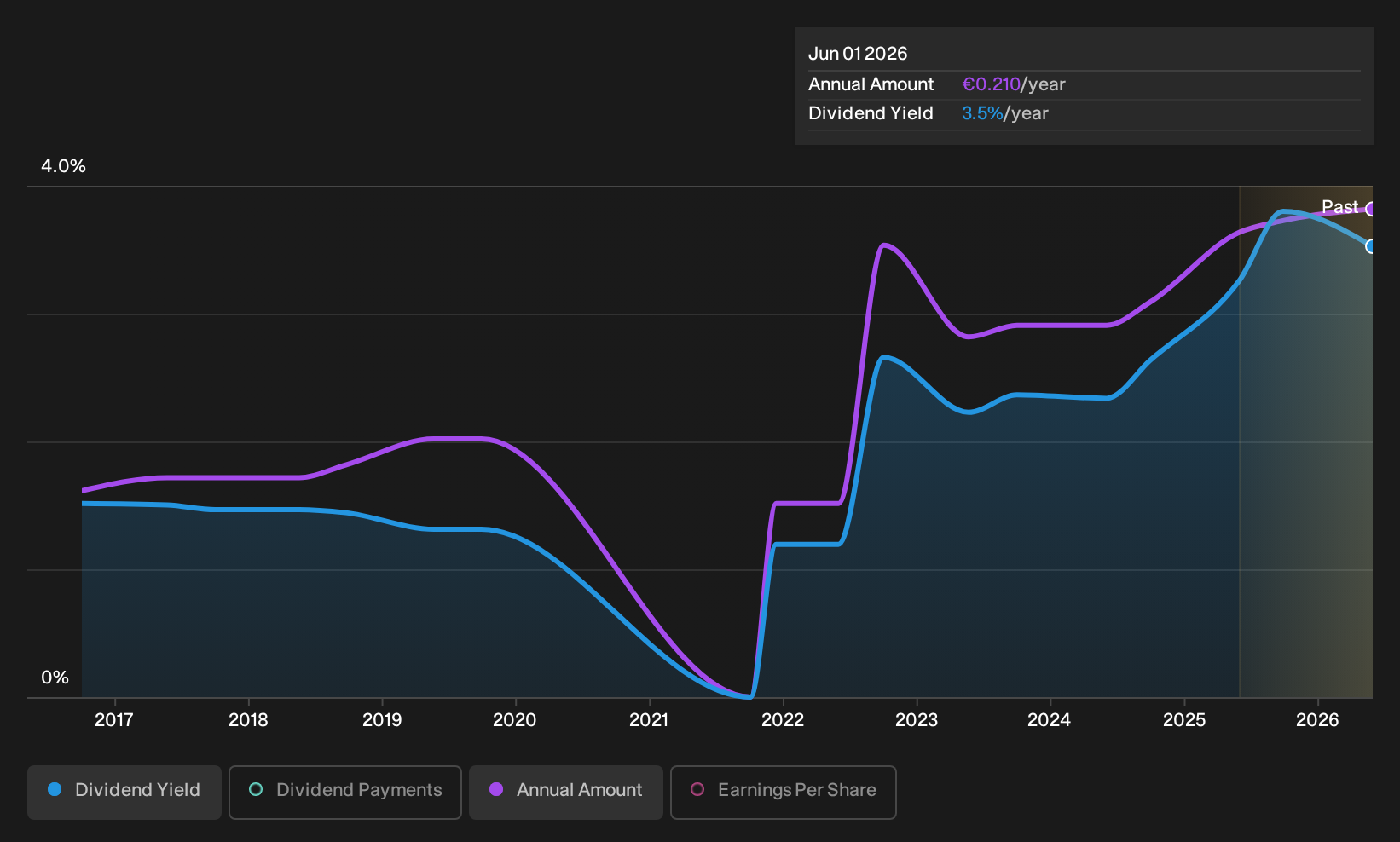Screen dimensions: 1400x842
Task: Click the €0.210/year annual amount value
Action: coord(1014,84)
